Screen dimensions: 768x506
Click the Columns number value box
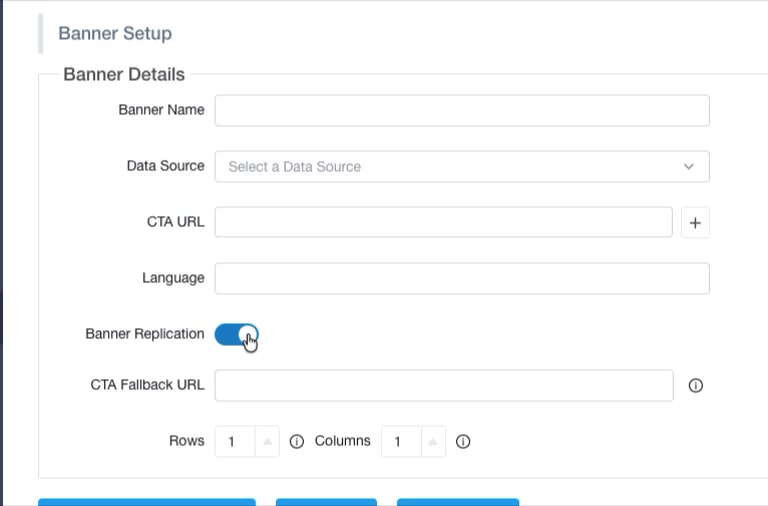pyautogui.click(x=401, y=441)
